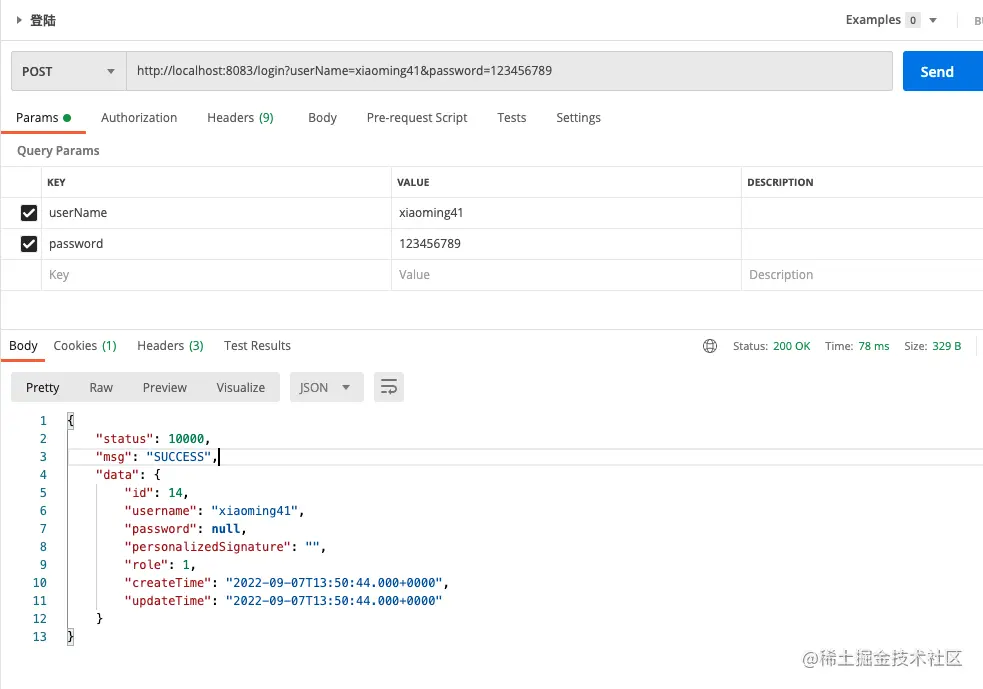Click the empty Description input field
This screenshot has width=983, height=689.
click(862, 275)
